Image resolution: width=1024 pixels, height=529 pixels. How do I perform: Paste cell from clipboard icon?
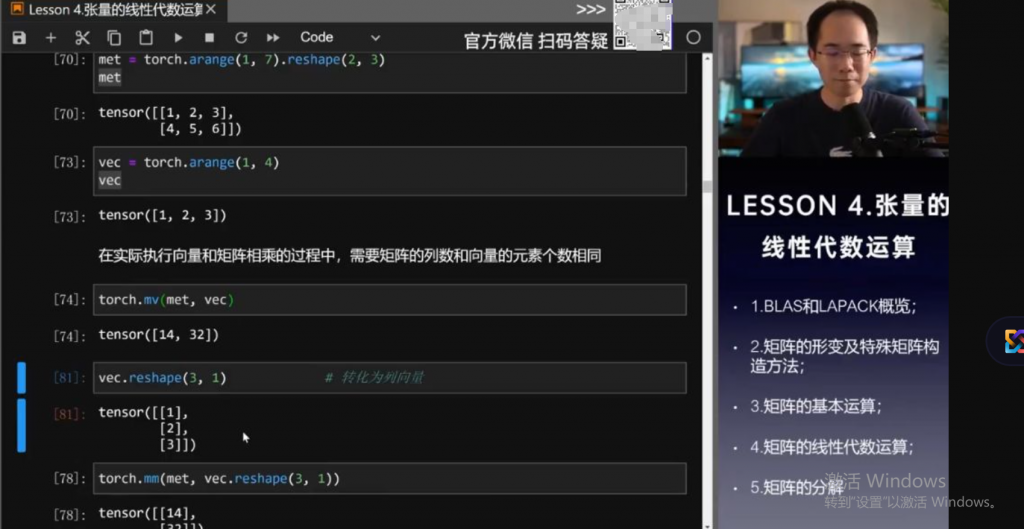coord(146,38)
